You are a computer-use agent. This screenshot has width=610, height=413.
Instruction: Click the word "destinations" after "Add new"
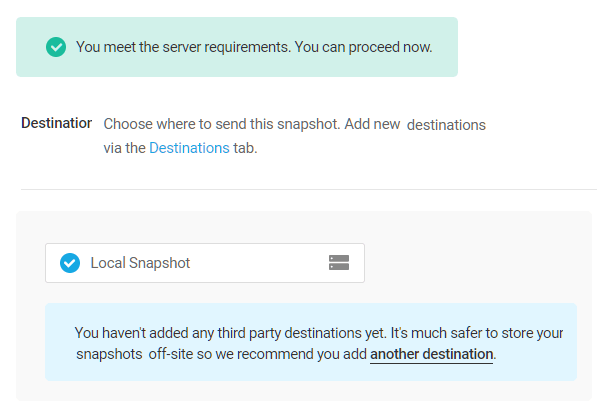446,125
